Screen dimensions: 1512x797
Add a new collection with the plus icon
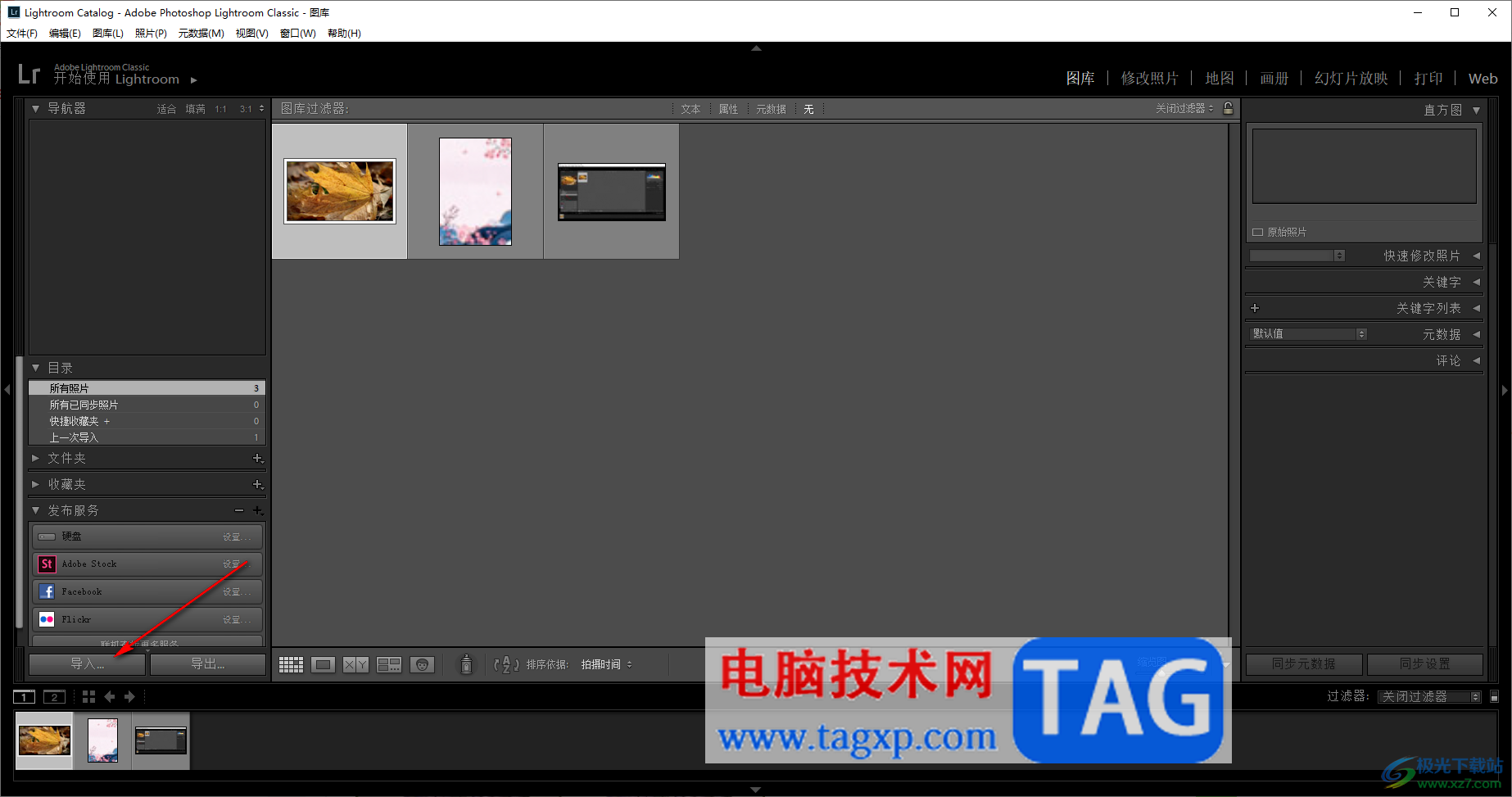click(x=257, y=485)
